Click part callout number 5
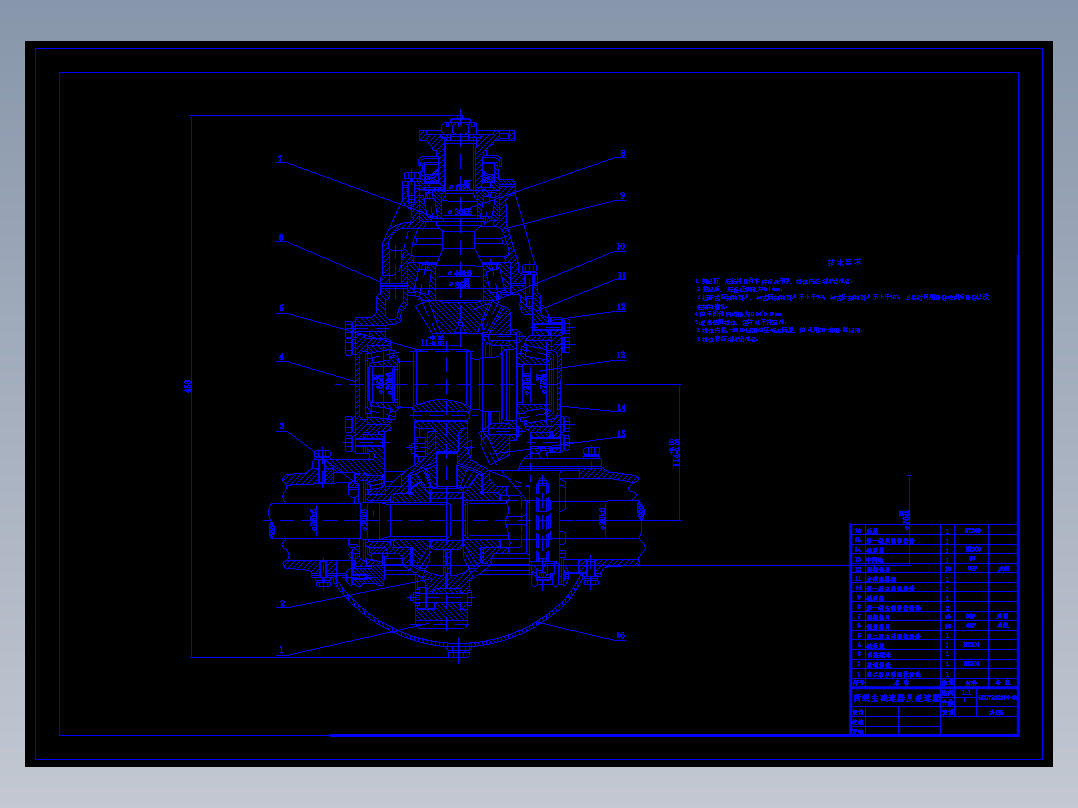Image resolution: width=1078 pixels, height=808 pixels. (x=281, y=307)
